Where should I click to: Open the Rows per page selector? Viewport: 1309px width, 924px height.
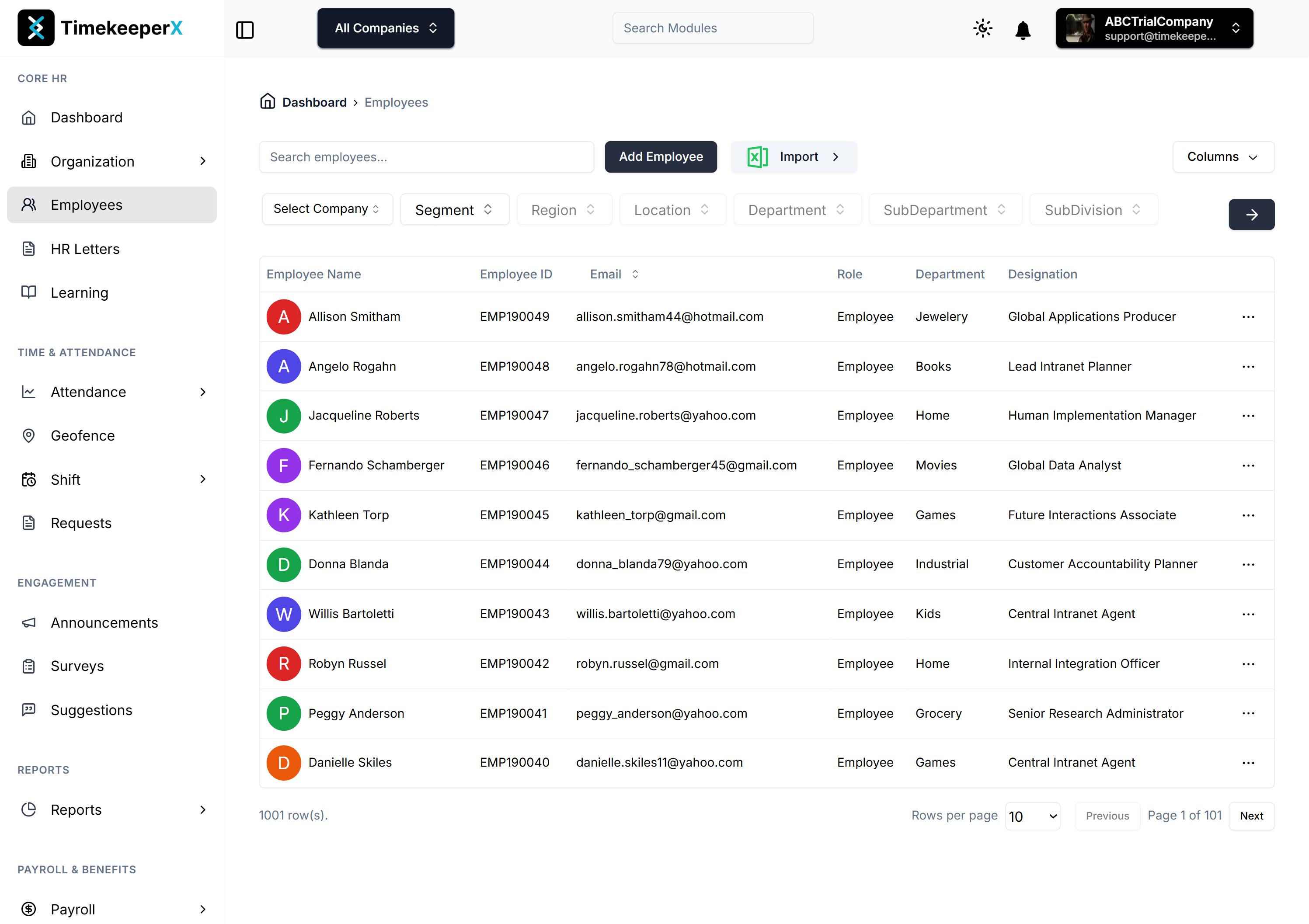point(1033,816)
